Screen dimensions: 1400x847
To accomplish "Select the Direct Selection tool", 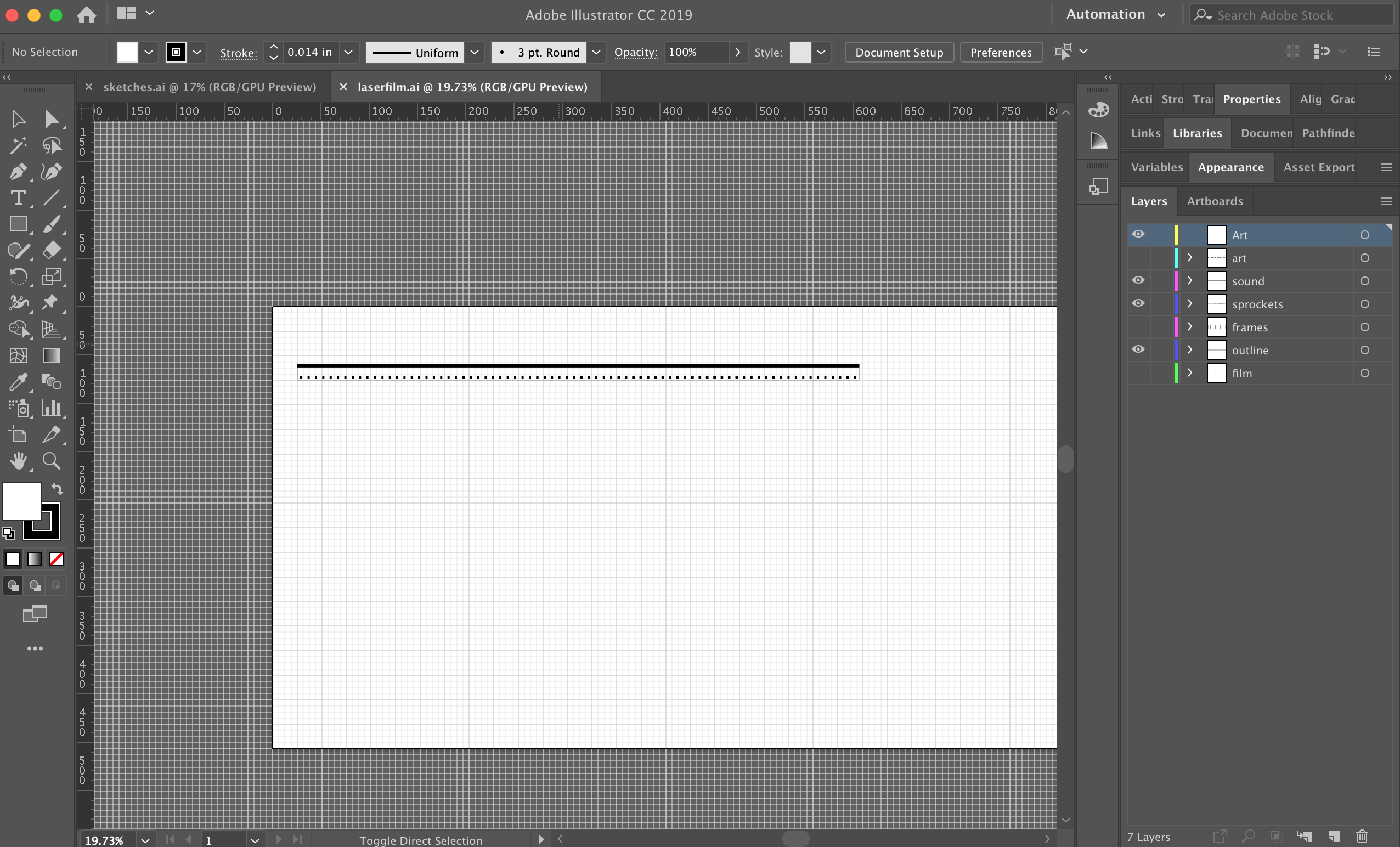I will (52, 118).
